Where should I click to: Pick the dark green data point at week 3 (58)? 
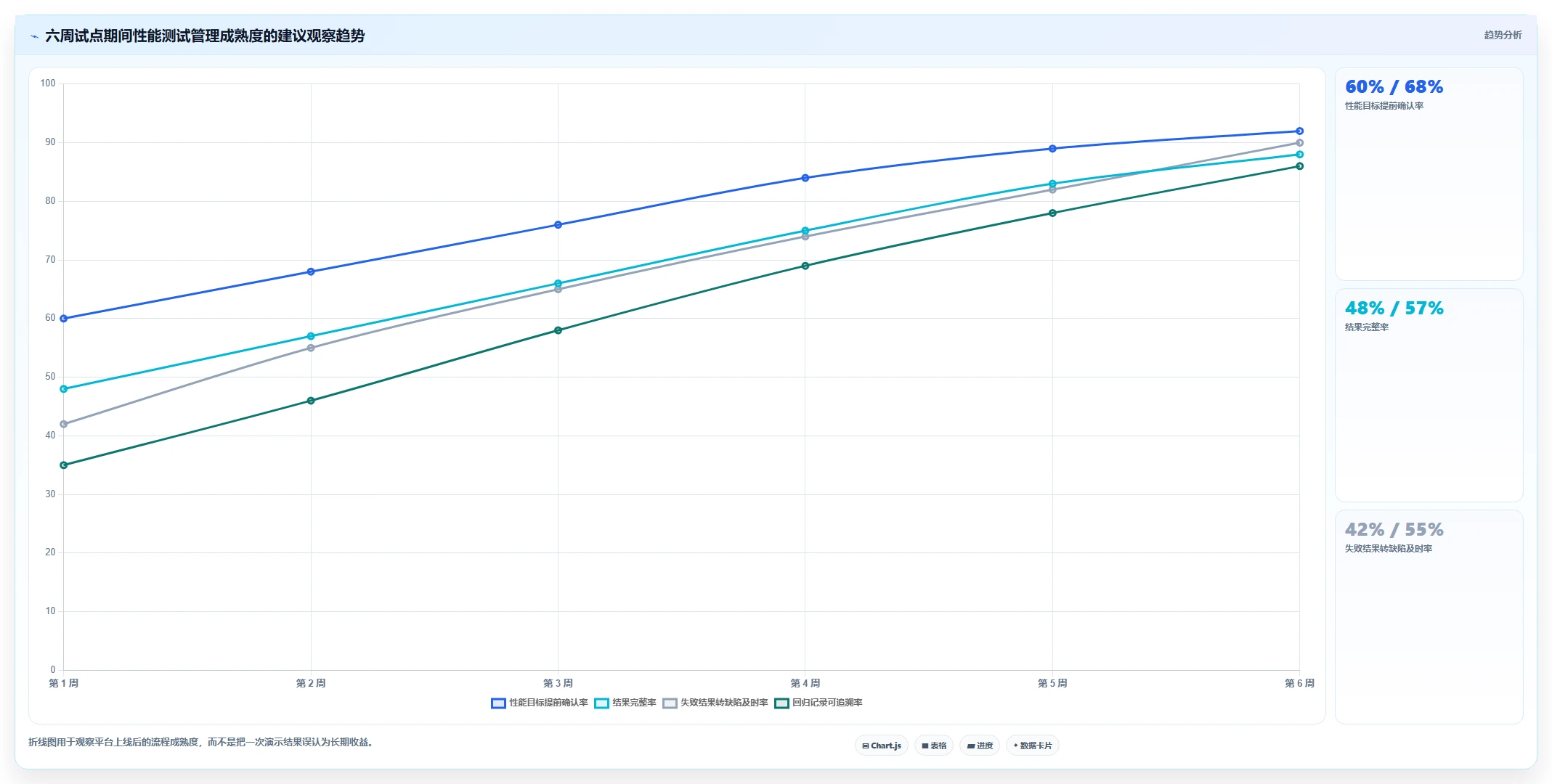[x=558, y=330]
